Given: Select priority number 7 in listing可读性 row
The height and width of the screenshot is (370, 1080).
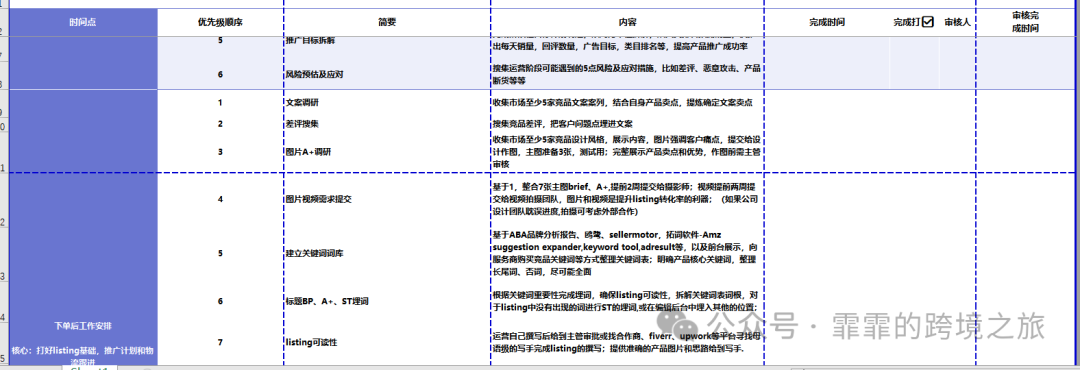Looking at the screenshot, I should pos(220,342).
